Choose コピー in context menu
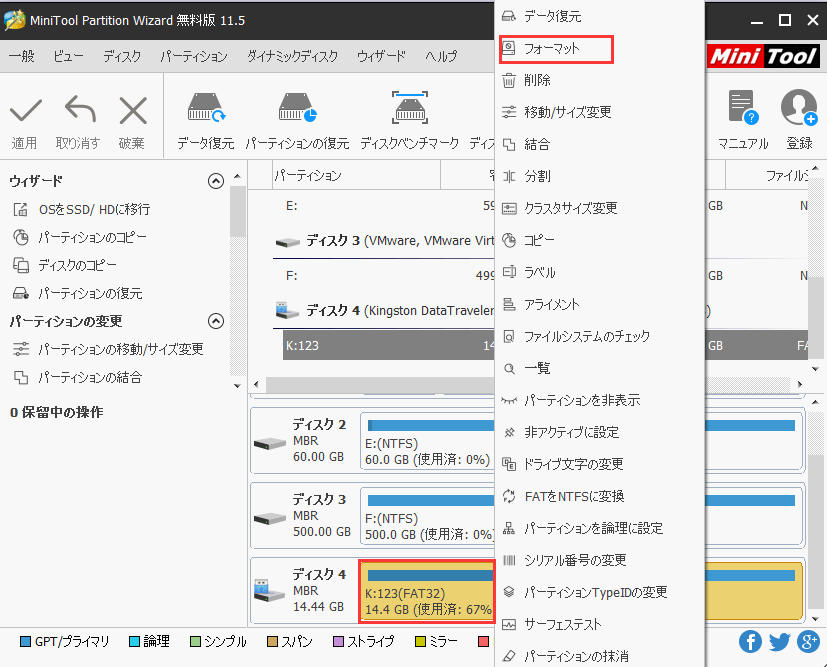Screen dimensions: 827x667 pos(600,240)
